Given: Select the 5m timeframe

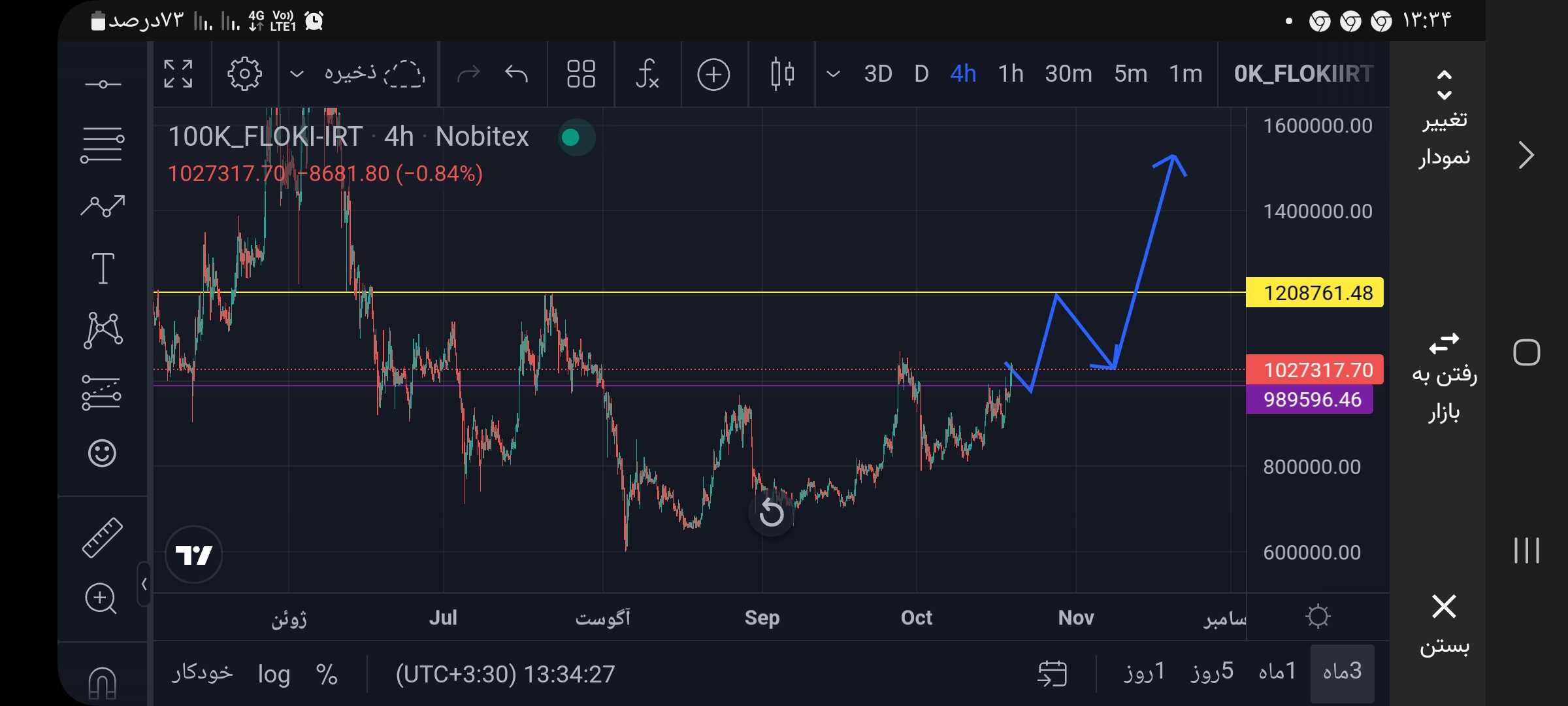Looking at the screenshot, I should pyautogui.click(x=1131, y=74).
